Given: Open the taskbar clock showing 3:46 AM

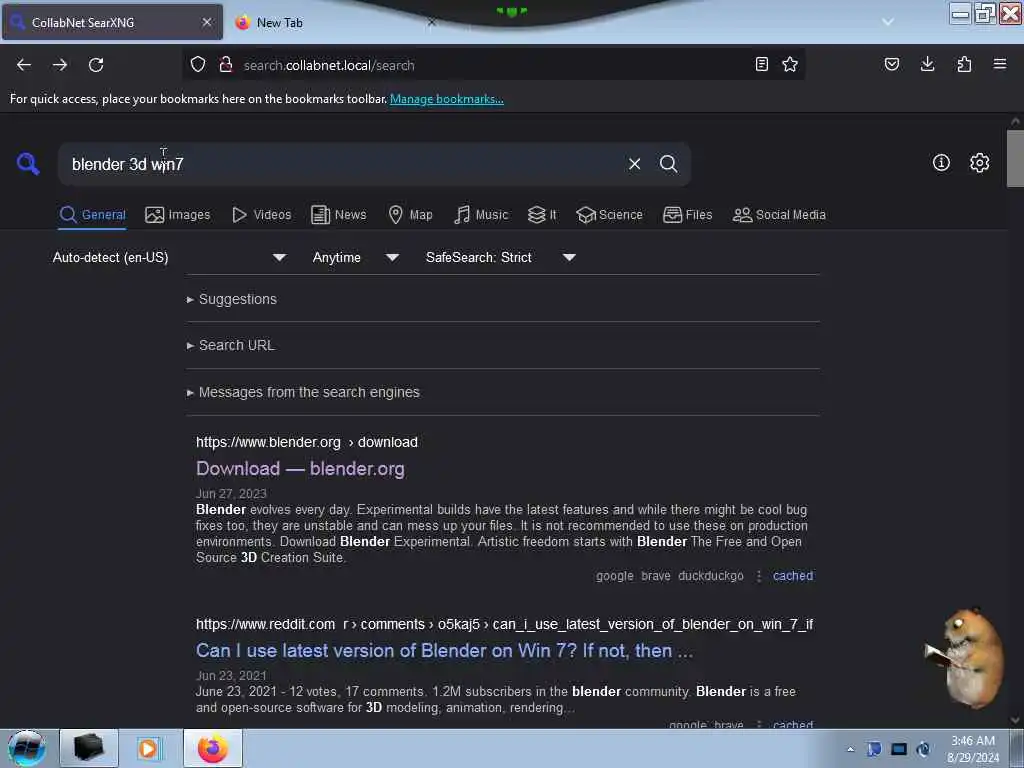Looking at the screenshot, I should click(972, 749).
